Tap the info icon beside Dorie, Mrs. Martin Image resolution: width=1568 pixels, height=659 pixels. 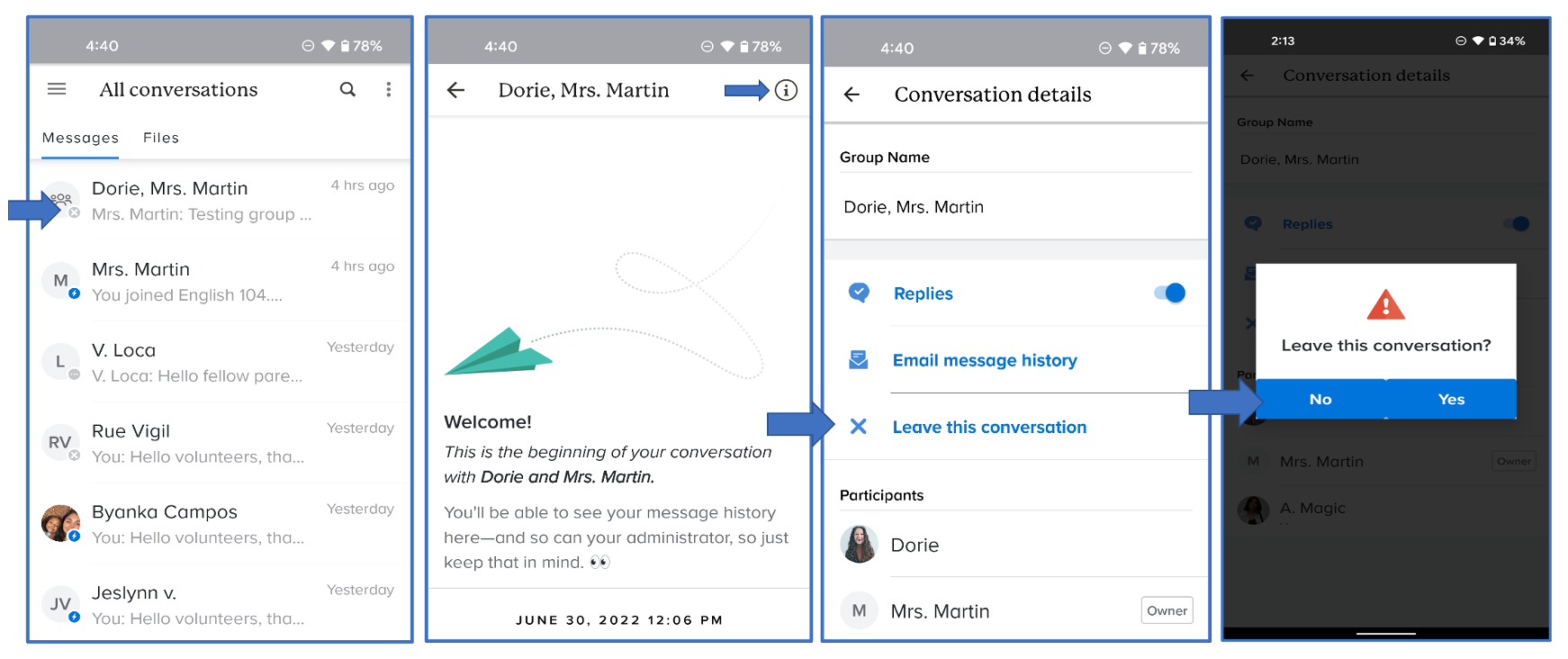pos(786,90)
